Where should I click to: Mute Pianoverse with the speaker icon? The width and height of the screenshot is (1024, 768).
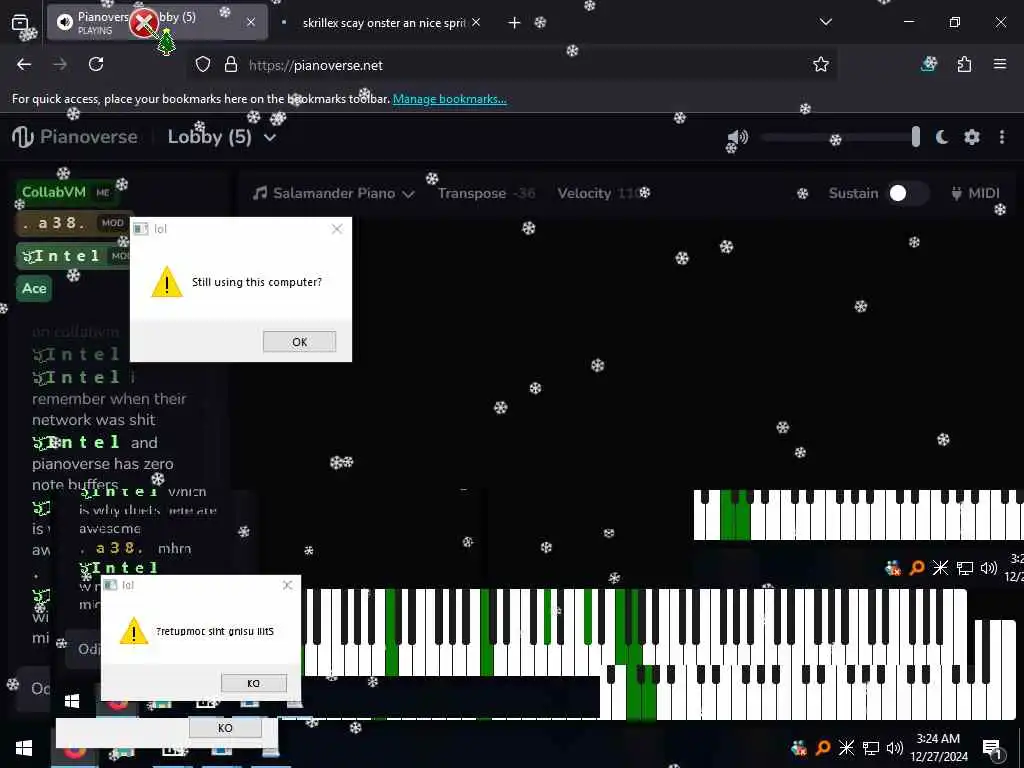point(738,137)
